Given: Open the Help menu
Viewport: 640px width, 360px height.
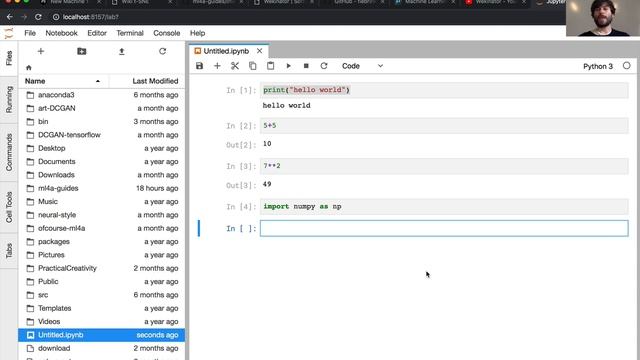Looking at the screenshot, I should (x=197, y=33).
